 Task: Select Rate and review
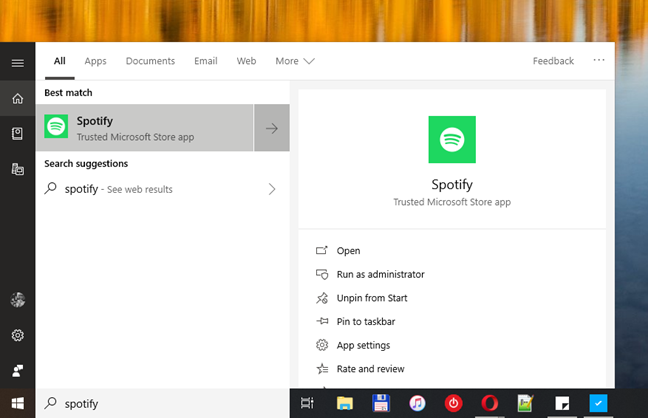370,368
